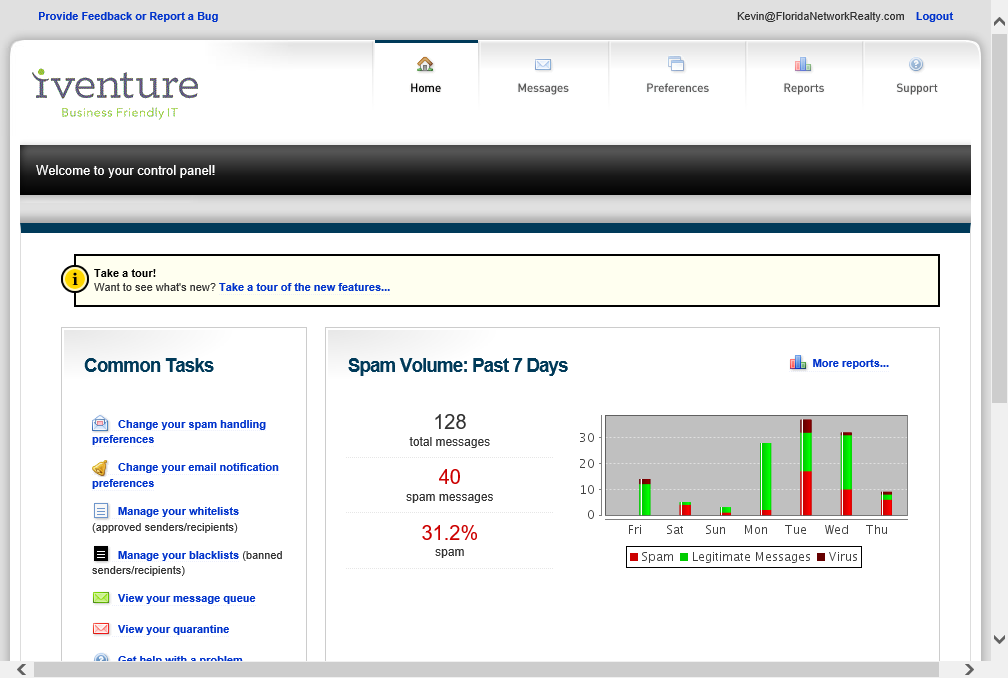Click the chart icon beside More reports
This screenshot has width=1008, height=678.
point(798,363)
